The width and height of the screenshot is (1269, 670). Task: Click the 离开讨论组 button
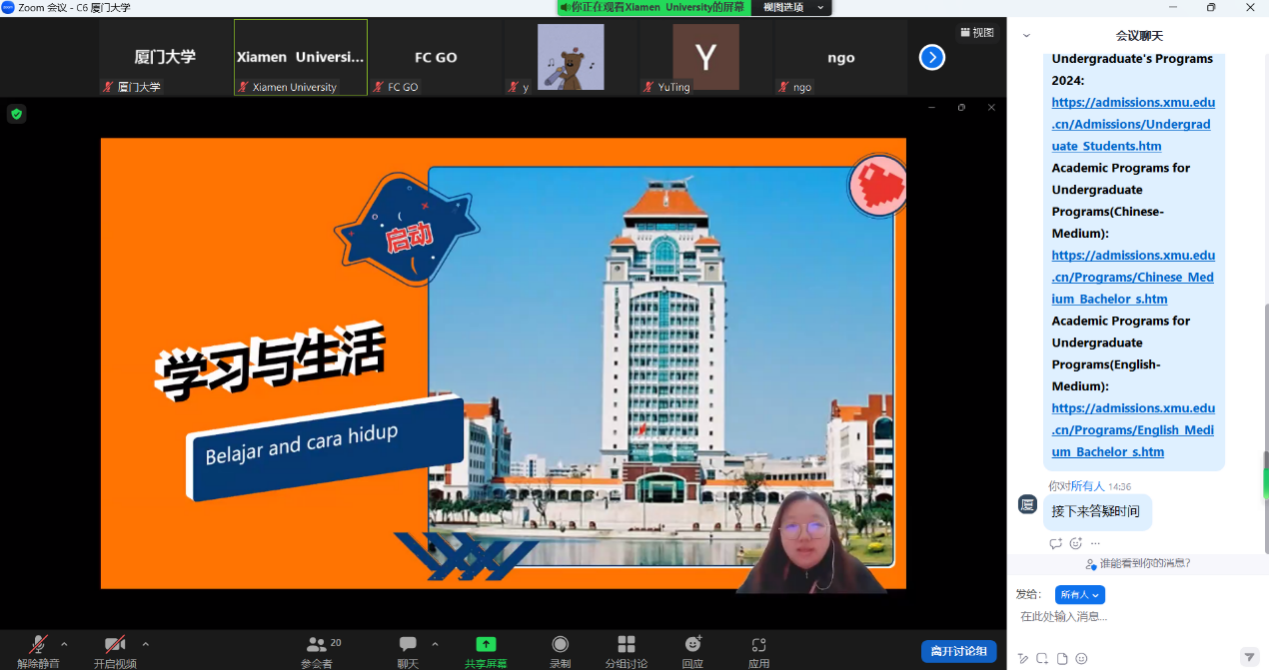tap(958, 651)
